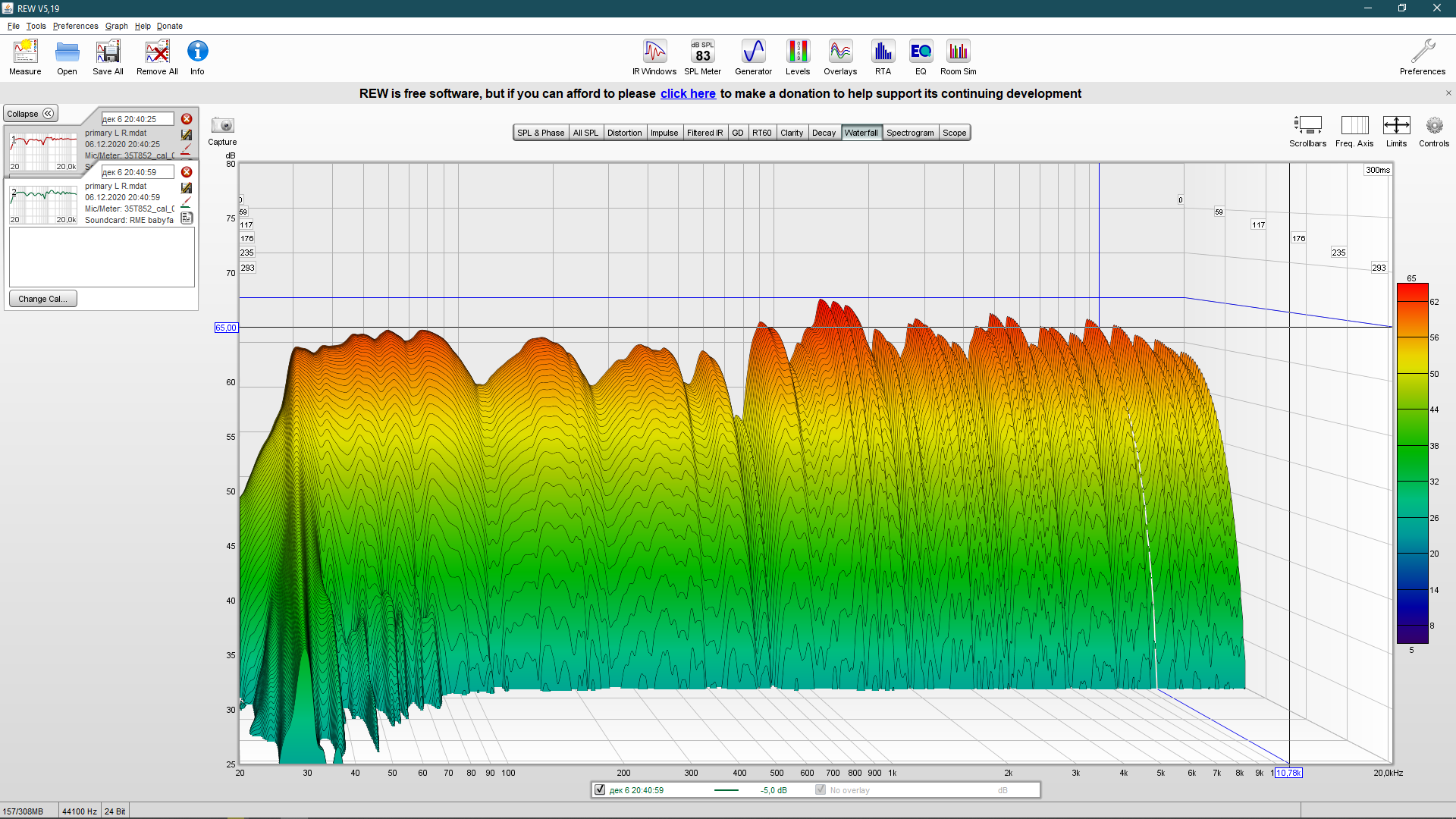The width and height of the screenshot is (1456, 819).
Task: Open graph Limits settings
Action: pos(1396,126)
